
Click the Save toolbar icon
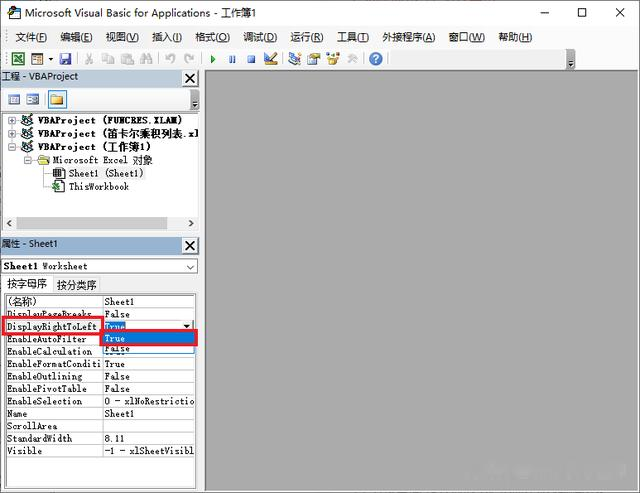tap(65, 59)
